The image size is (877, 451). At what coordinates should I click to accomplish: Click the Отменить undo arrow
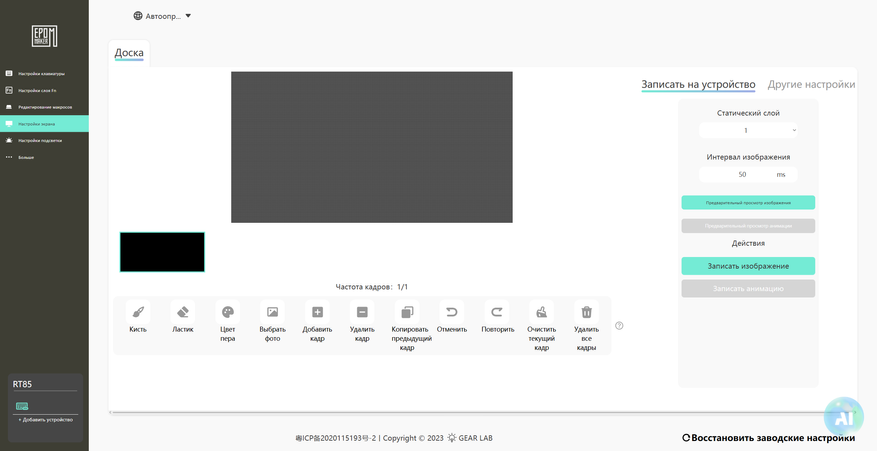point(452,312)
